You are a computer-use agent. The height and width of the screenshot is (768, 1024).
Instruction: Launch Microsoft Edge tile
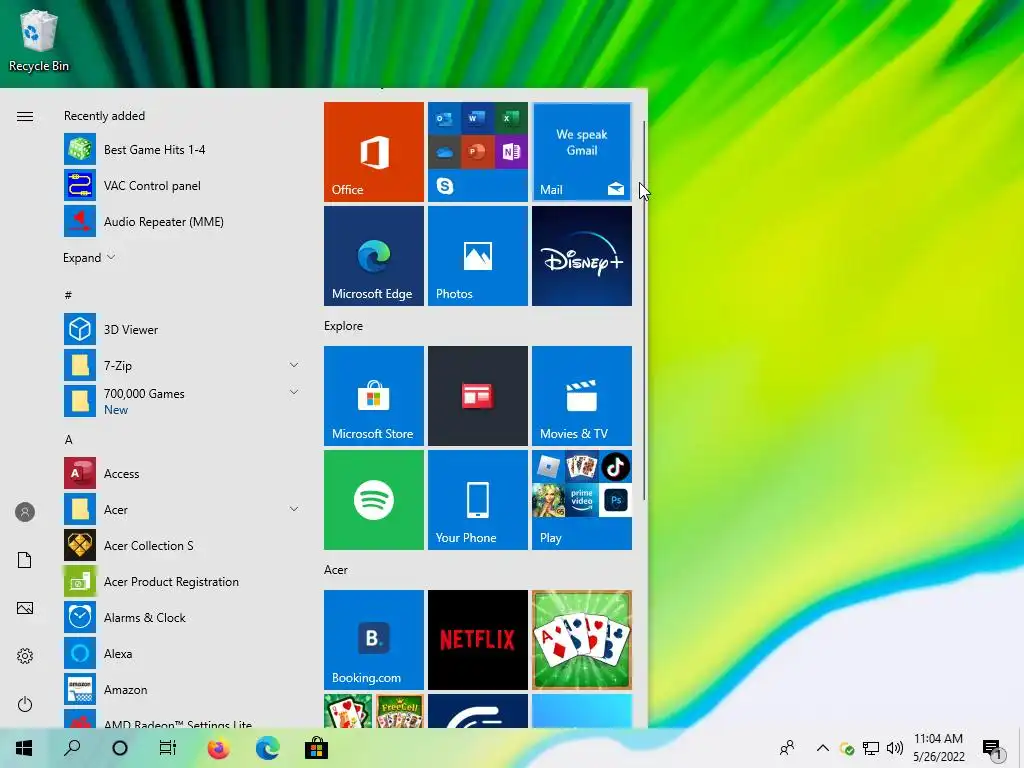[x=374, y=256]
